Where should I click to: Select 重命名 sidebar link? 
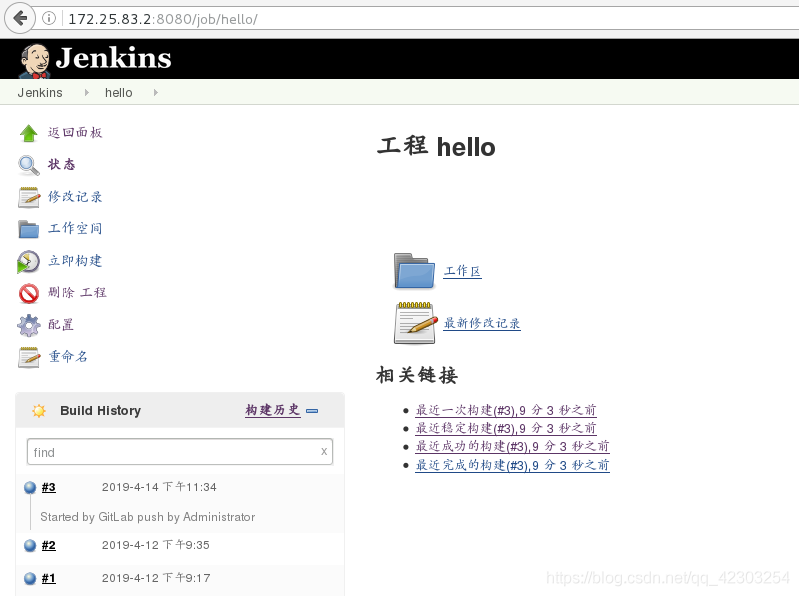click(68, 356)
